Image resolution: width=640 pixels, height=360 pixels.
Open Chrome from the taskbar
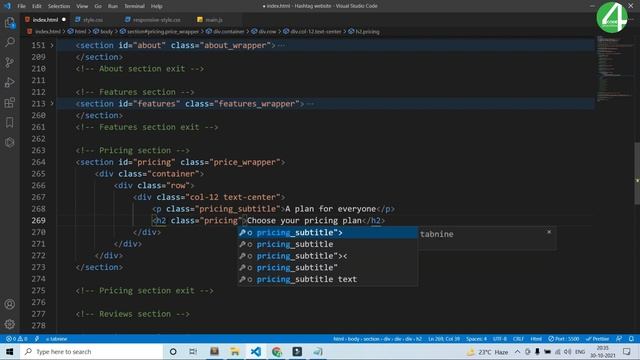tap(277, 351)
